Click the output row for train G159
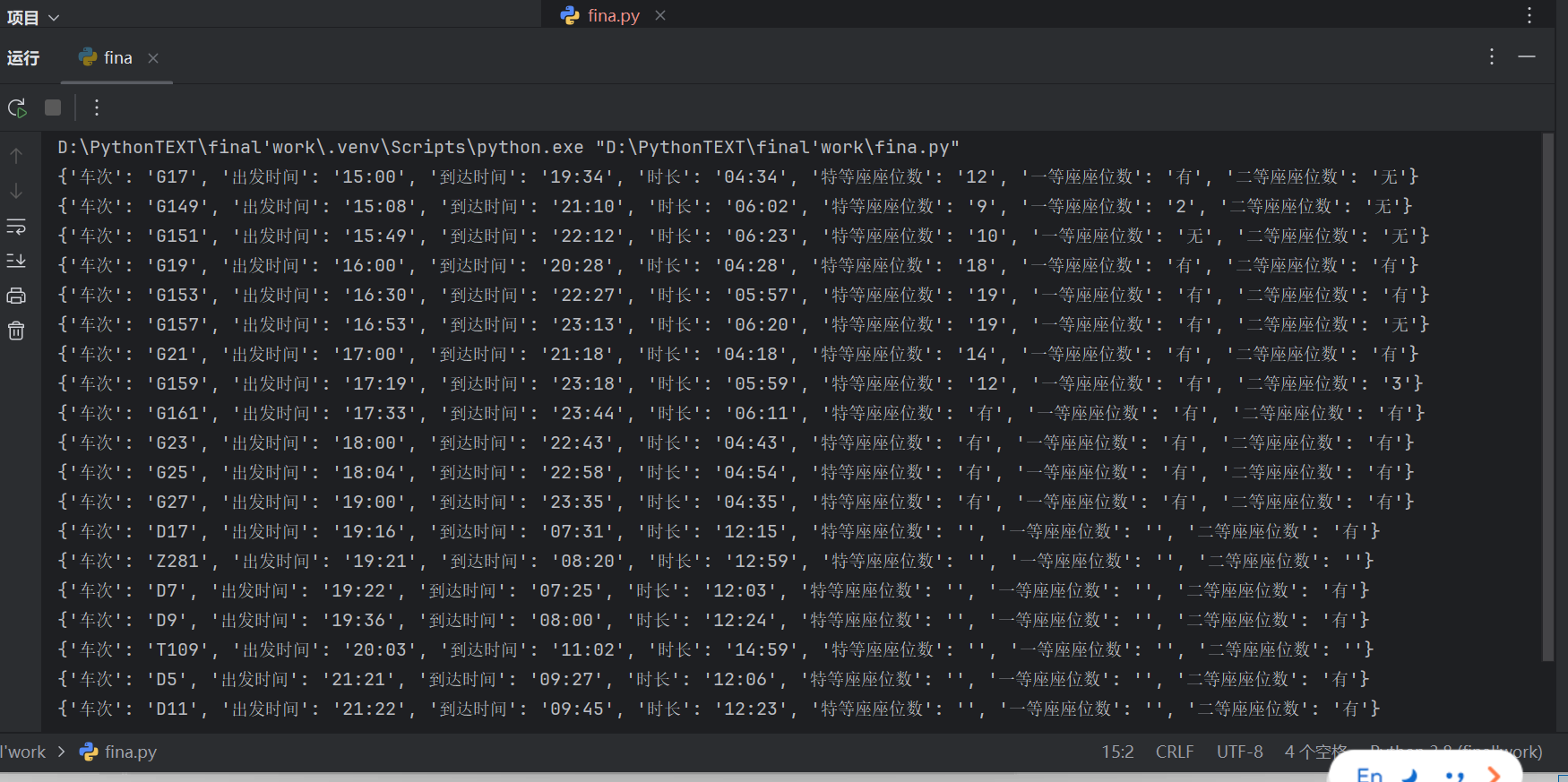The height and width of the screenshot is (782, 1568). click(x=740, y=383)
